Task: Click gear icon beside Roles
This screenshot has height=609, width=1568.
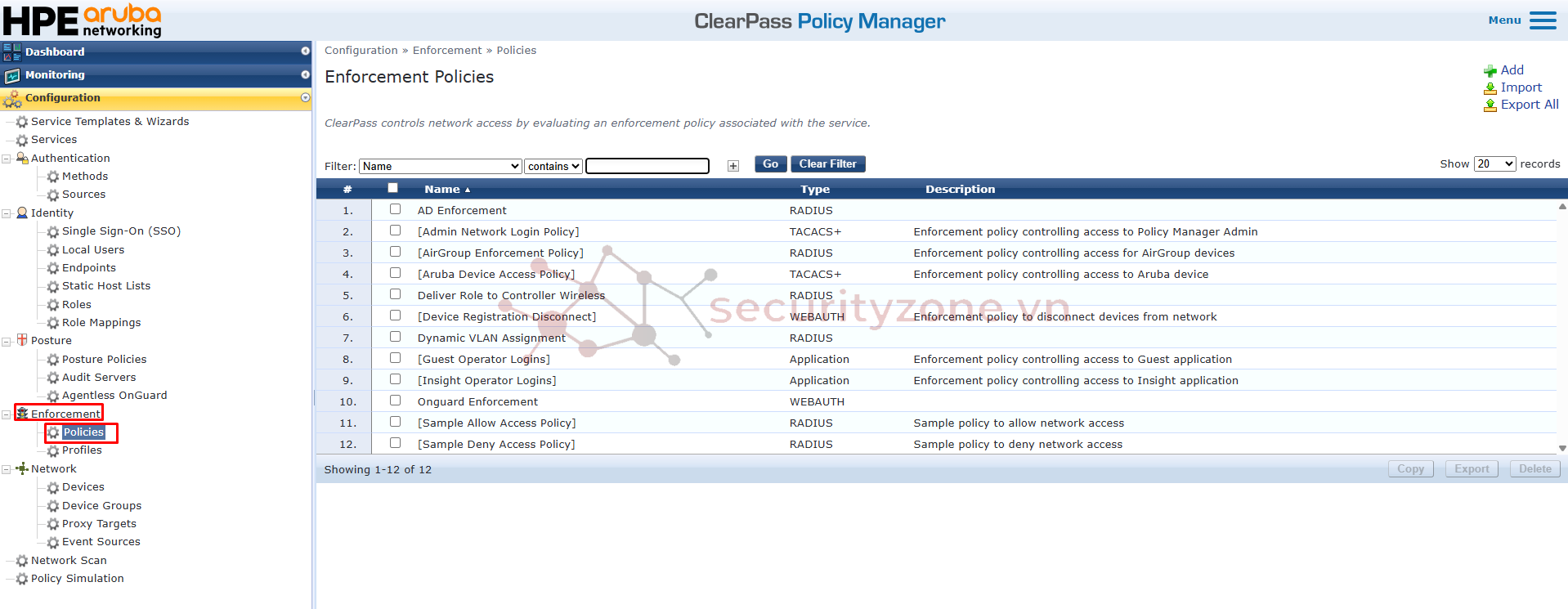Action: pyautogui.click(x=53, y=305)
